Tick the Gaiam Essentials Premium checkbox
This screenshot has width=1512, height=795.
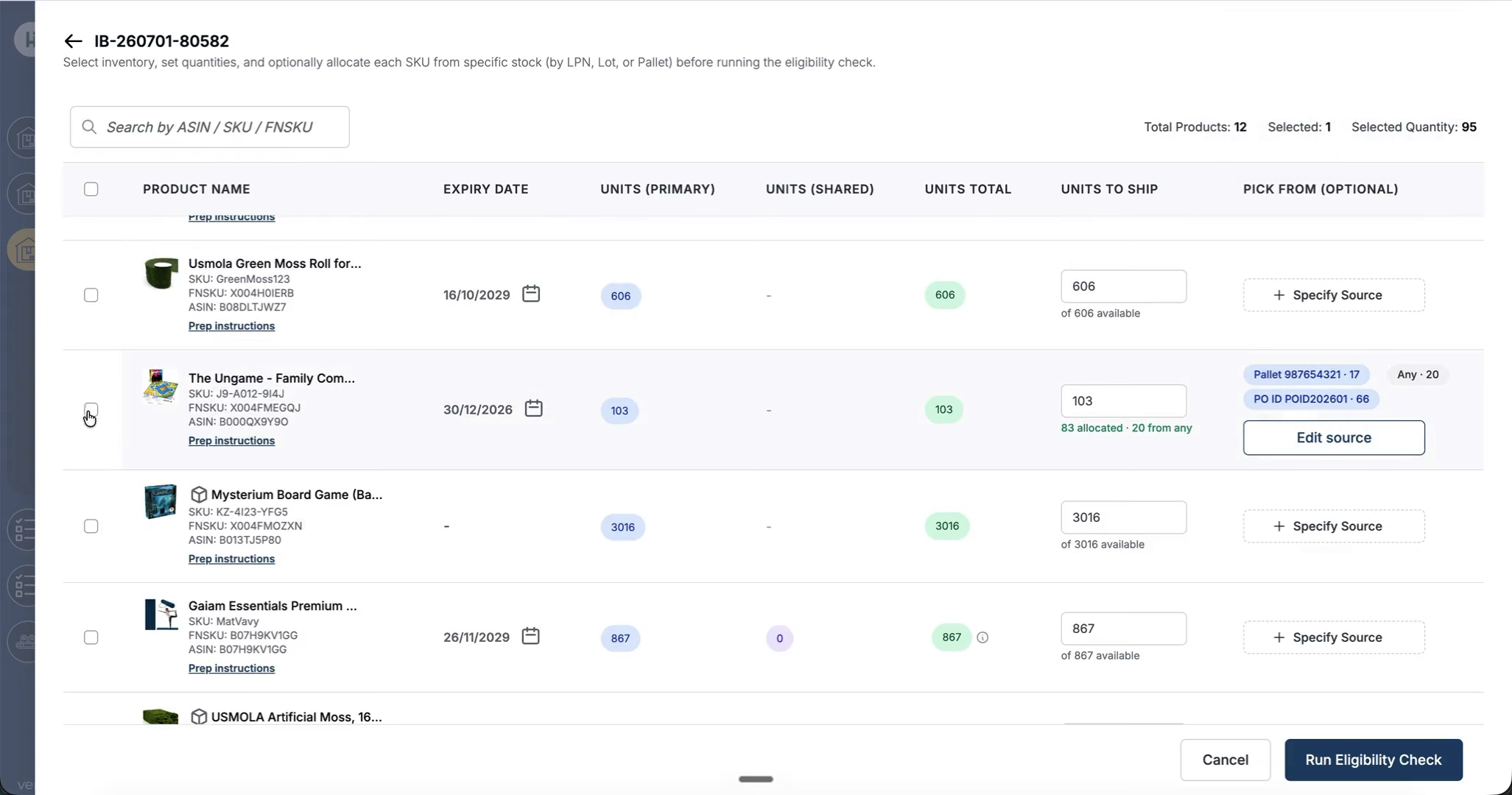91,637
